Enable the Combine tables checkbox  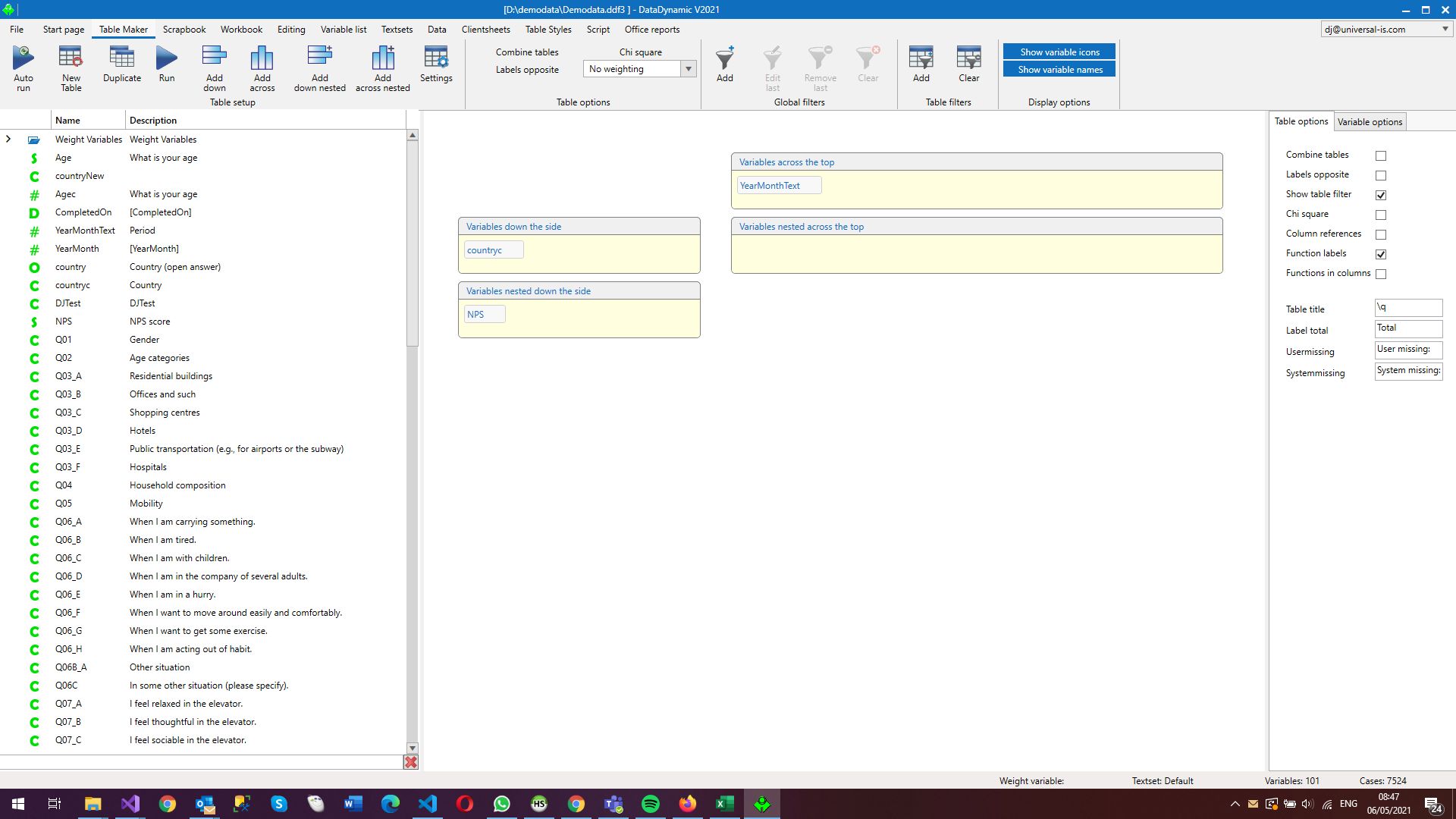(x=1381, y=155)
